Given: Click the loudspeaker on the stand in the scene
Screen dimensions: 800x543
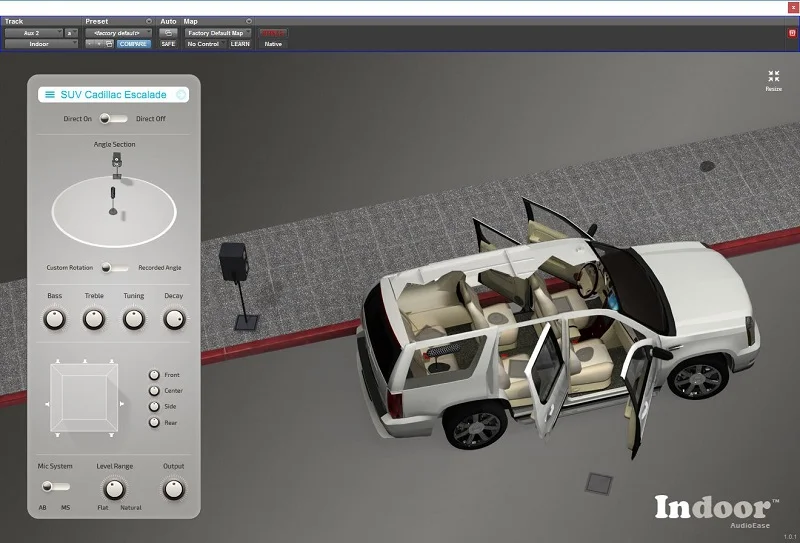Looking at the screenshot, I should pyautogui.click(x=234, y=262).
